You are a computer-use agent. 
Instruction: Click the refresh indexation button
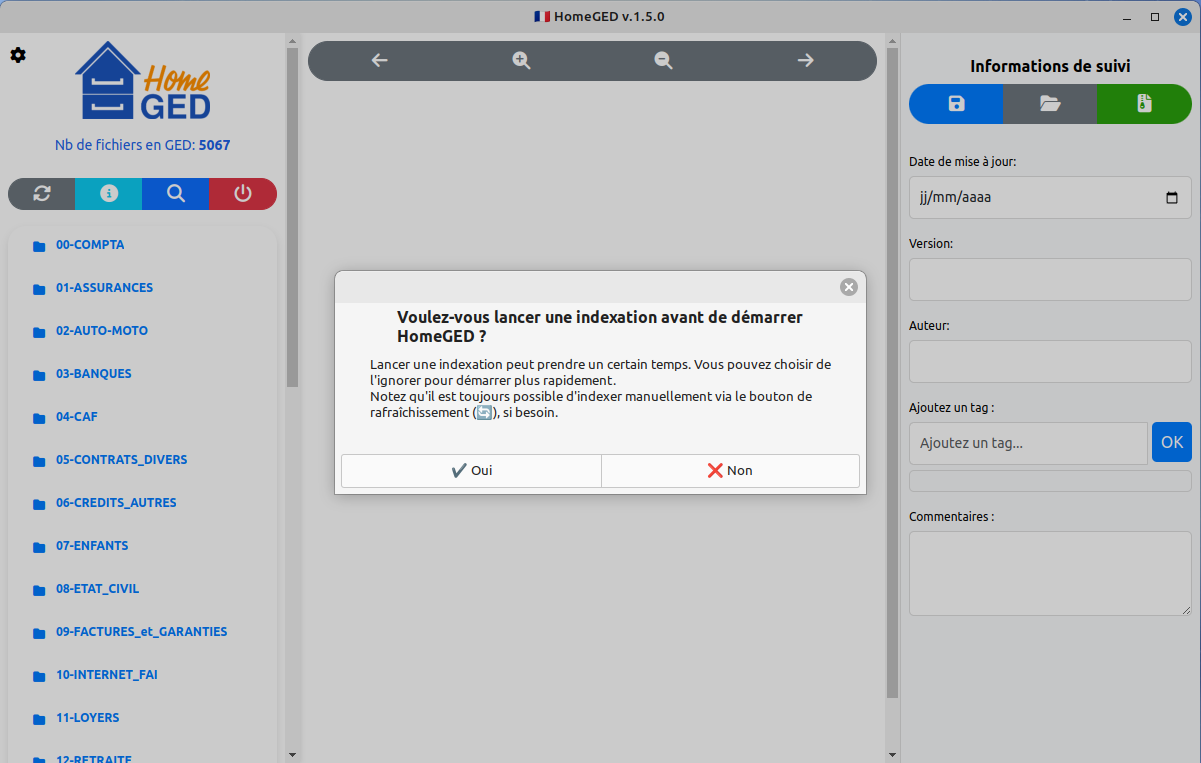coord(42,194)
